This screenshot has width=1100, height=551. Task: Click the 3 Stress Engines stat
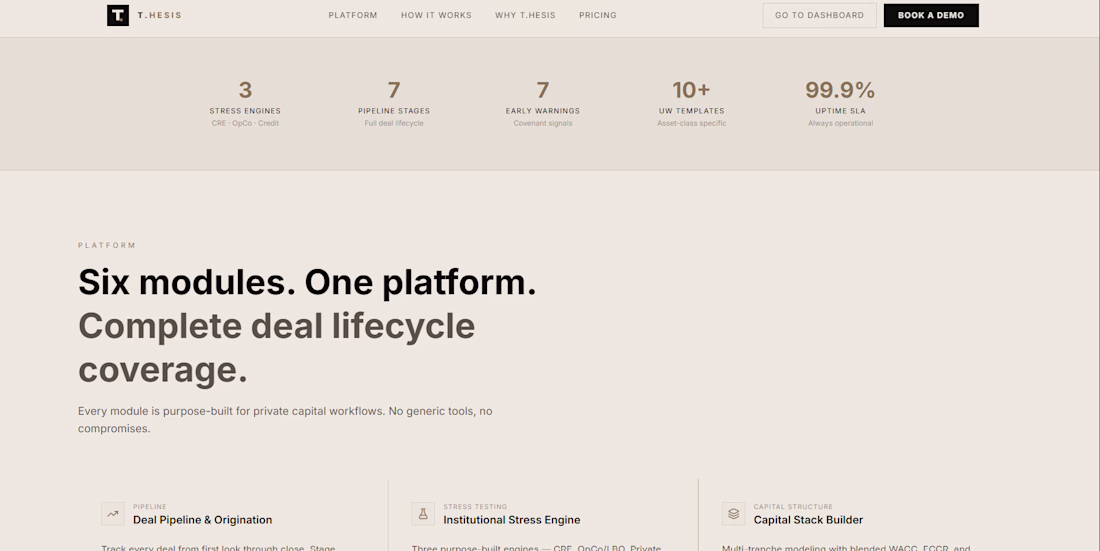[245, 103]
